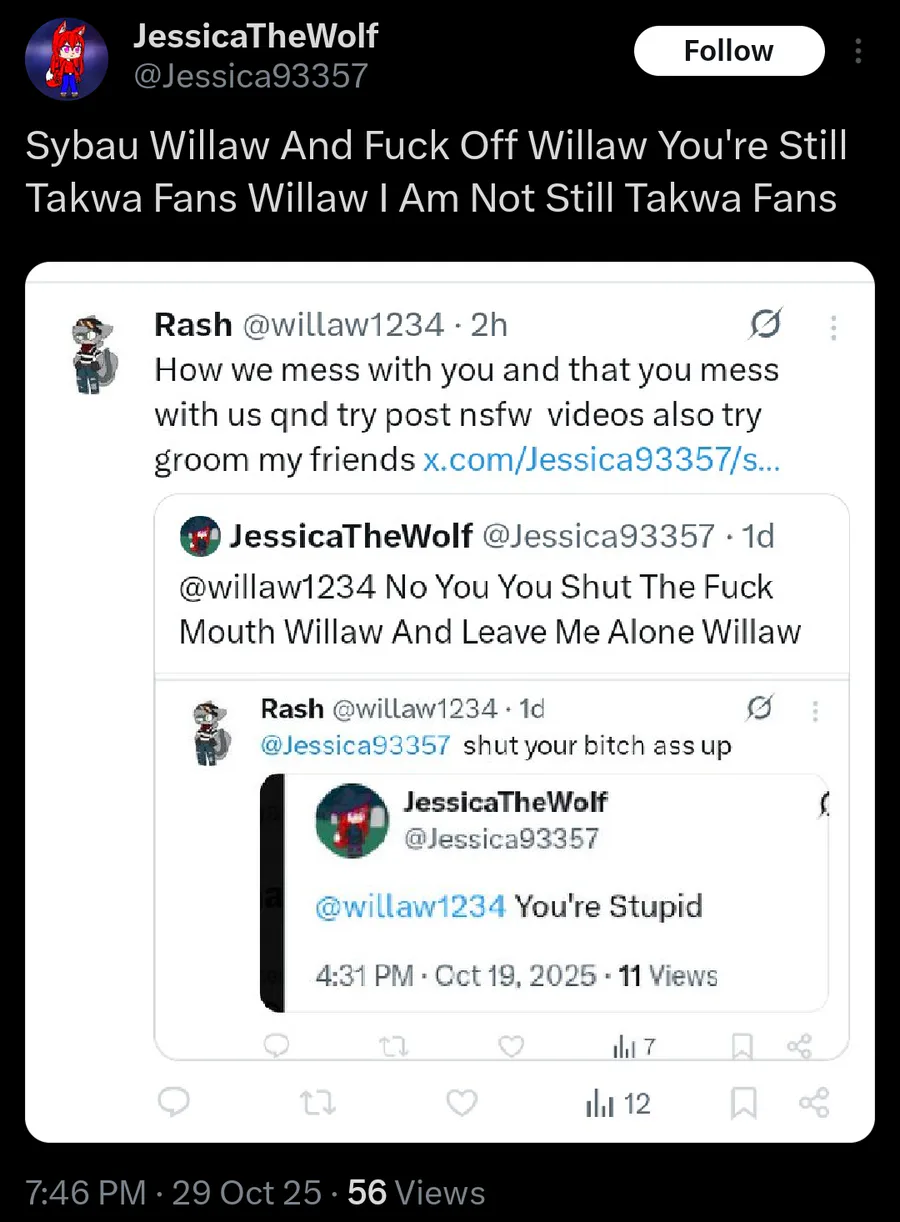
Task: Click Rash's avatar on the 2h post
Action: click(97, 354)
